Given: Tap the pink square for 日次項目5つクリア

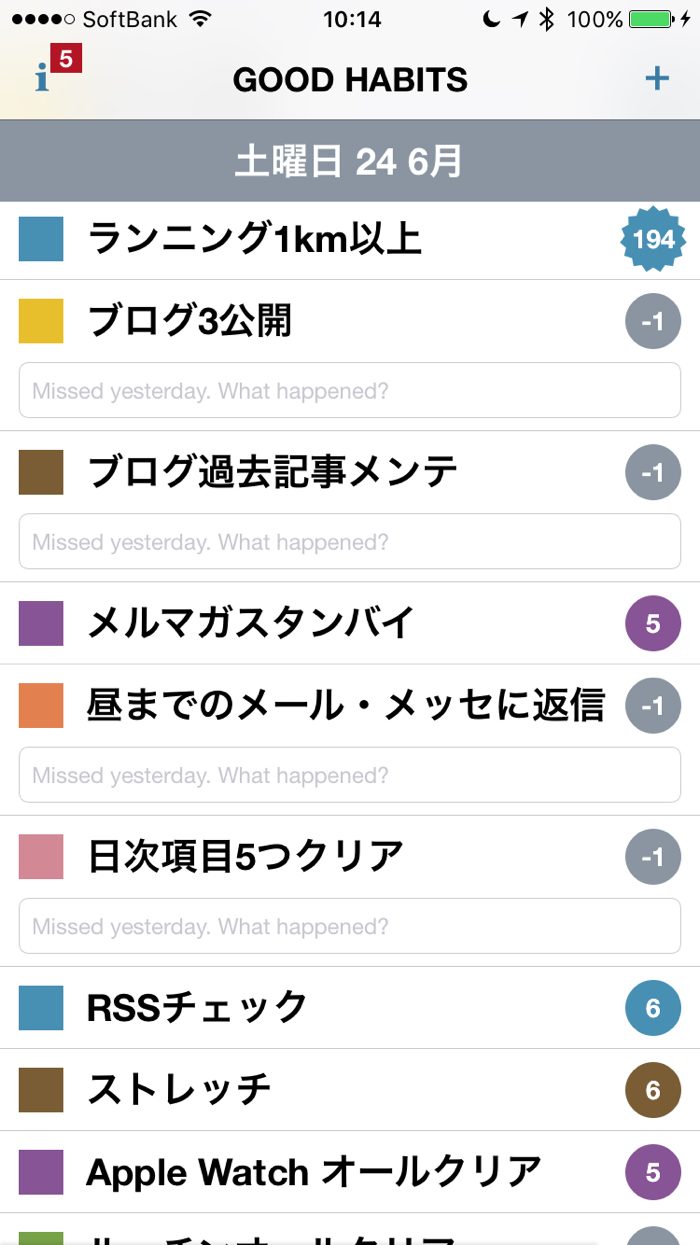Looking at the screenshot, I should click(x=41, y=857).
